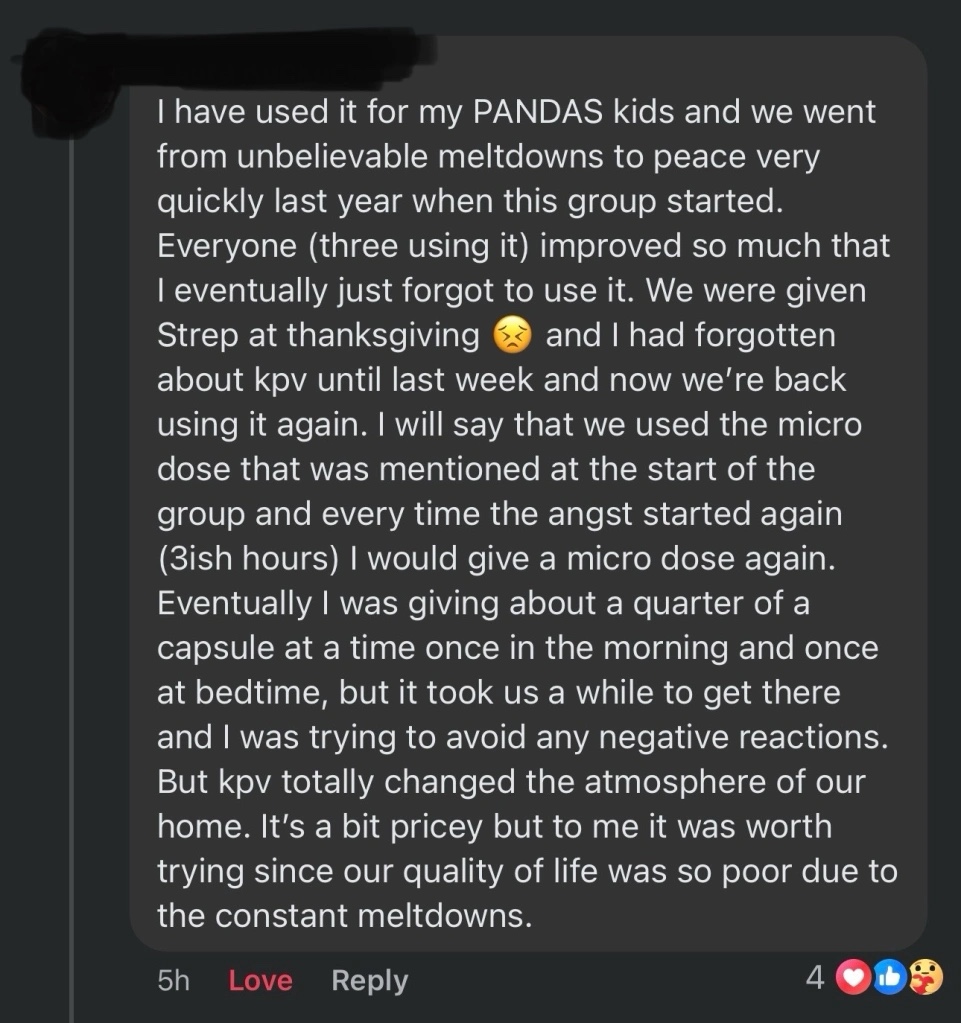Open the 5h comment timestamp

tap(173, 981)
